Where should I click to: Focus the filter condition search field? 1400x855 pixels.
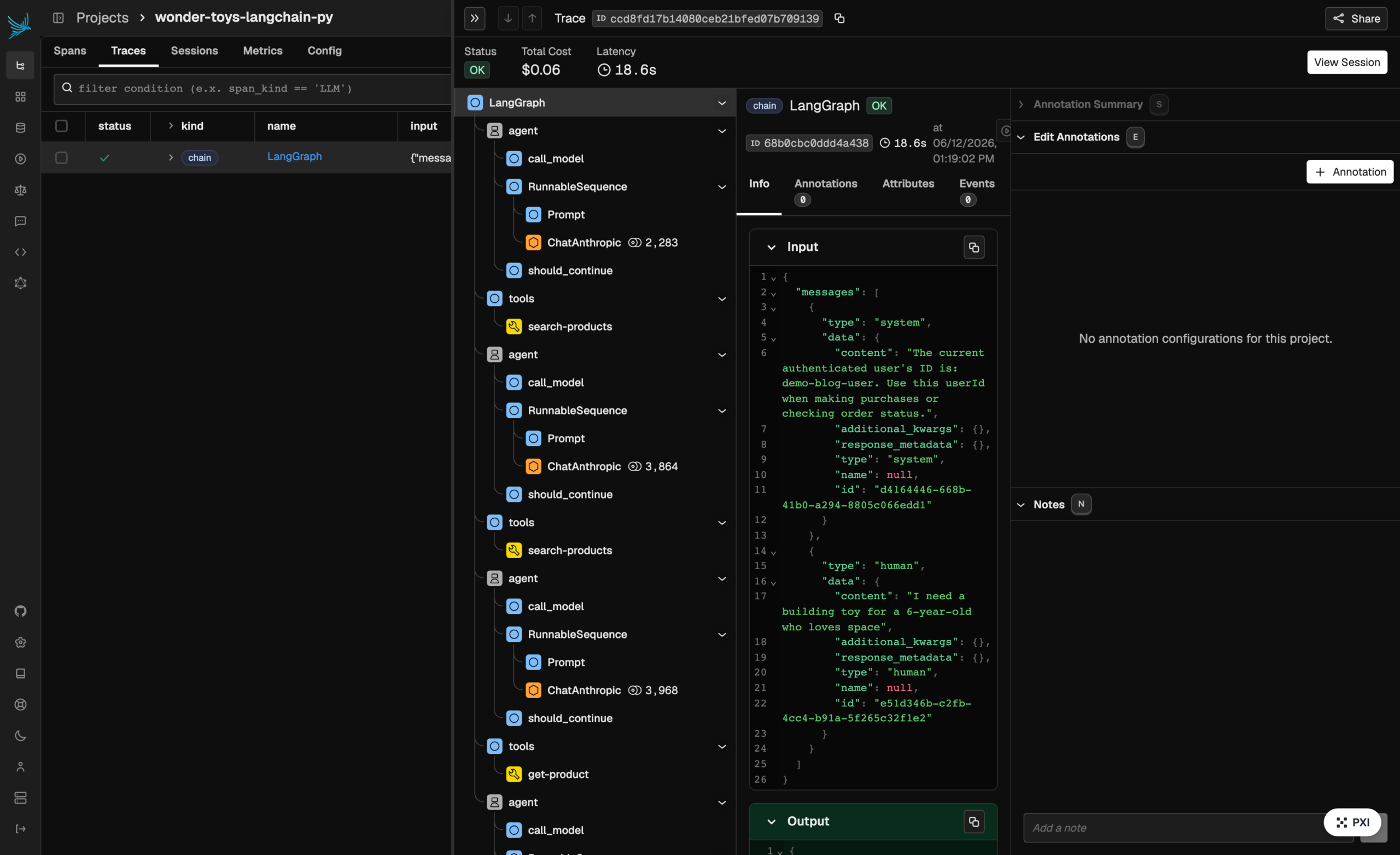(x=252, y=89)
